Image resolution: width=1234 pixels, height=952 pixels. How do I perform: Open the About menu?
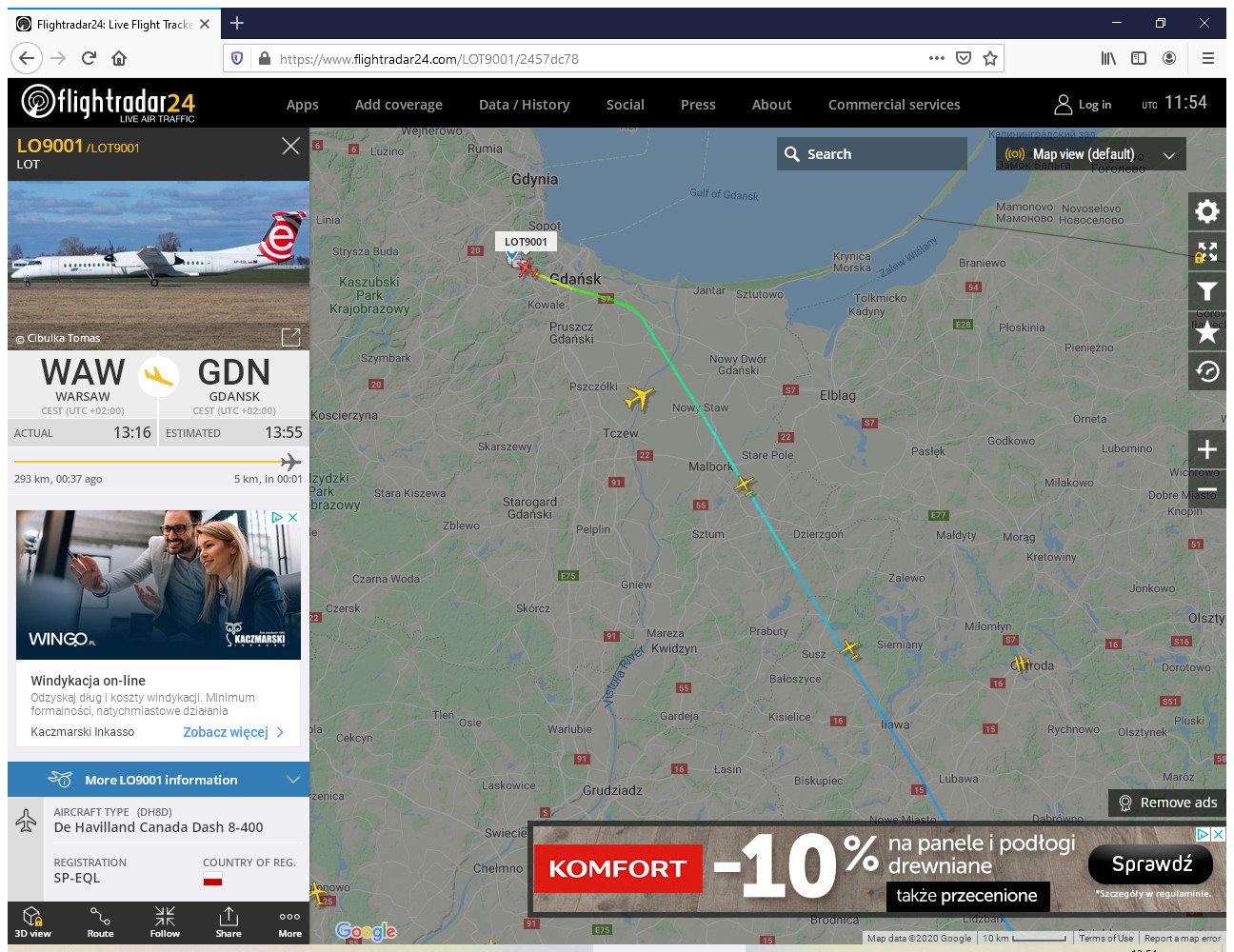click(772, 105)
